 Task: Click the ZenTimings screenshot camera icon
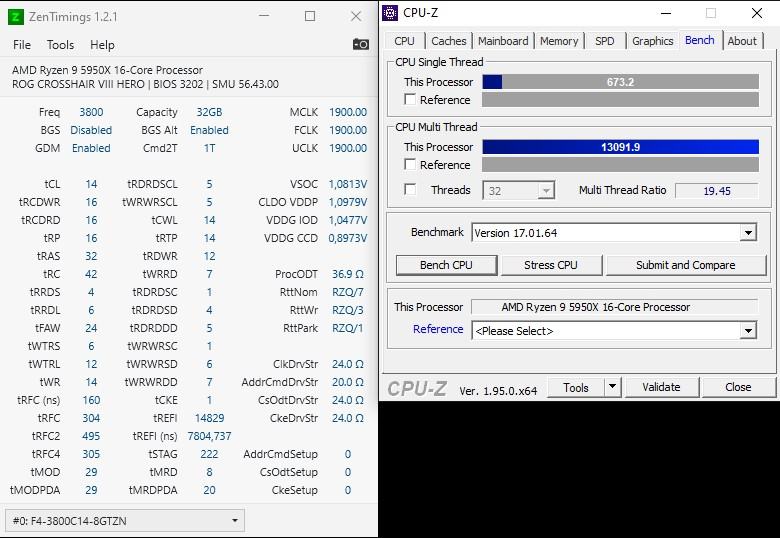pyautogui.click(x=361, y=44)
